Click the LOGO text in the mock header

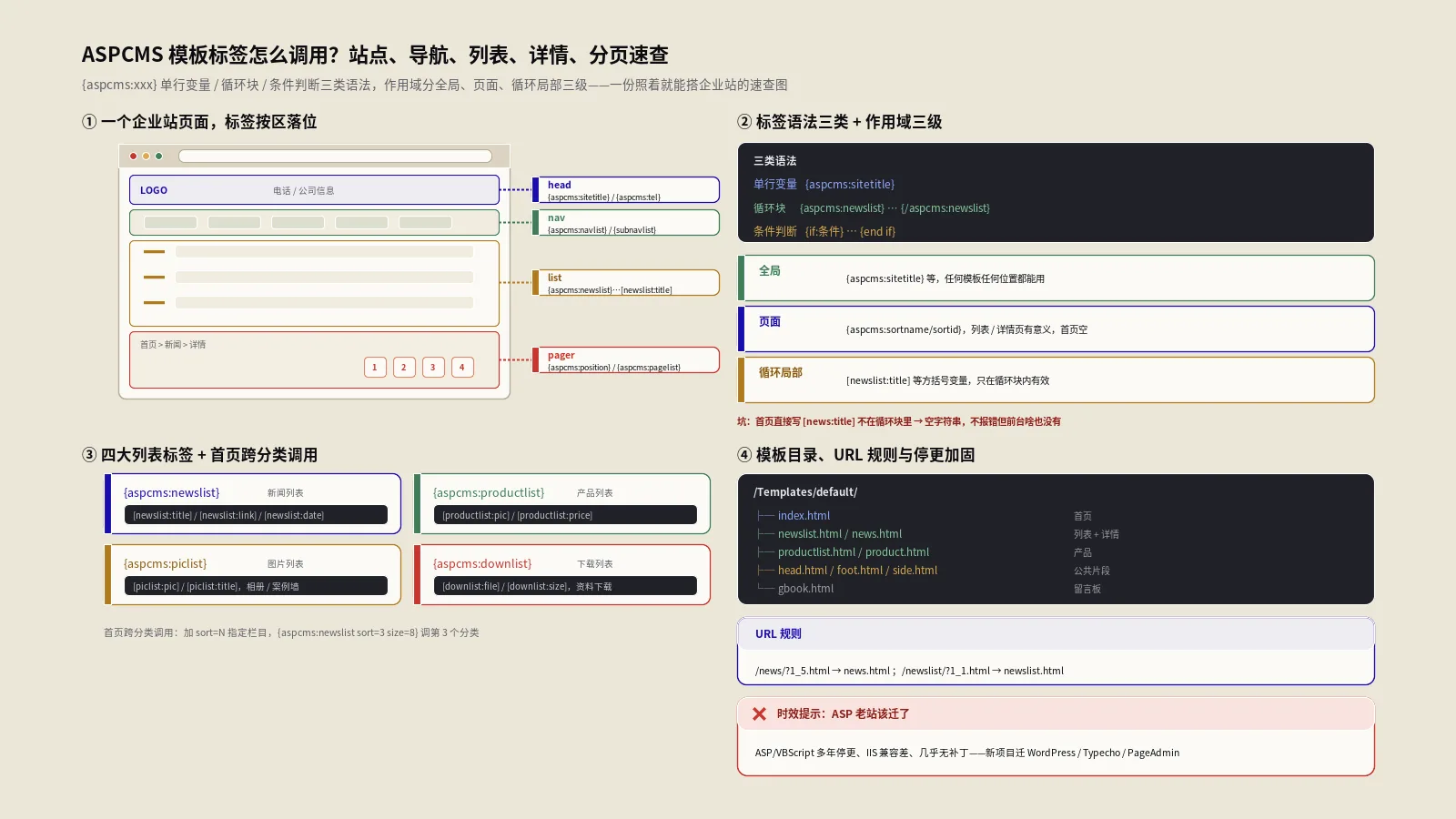tap(154, 191)
